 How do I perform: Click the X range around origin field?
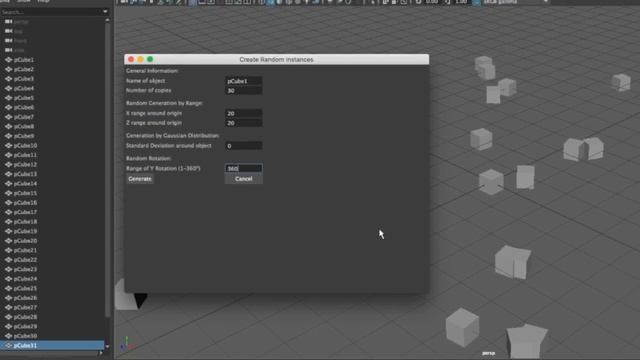[x=244, y=113]
